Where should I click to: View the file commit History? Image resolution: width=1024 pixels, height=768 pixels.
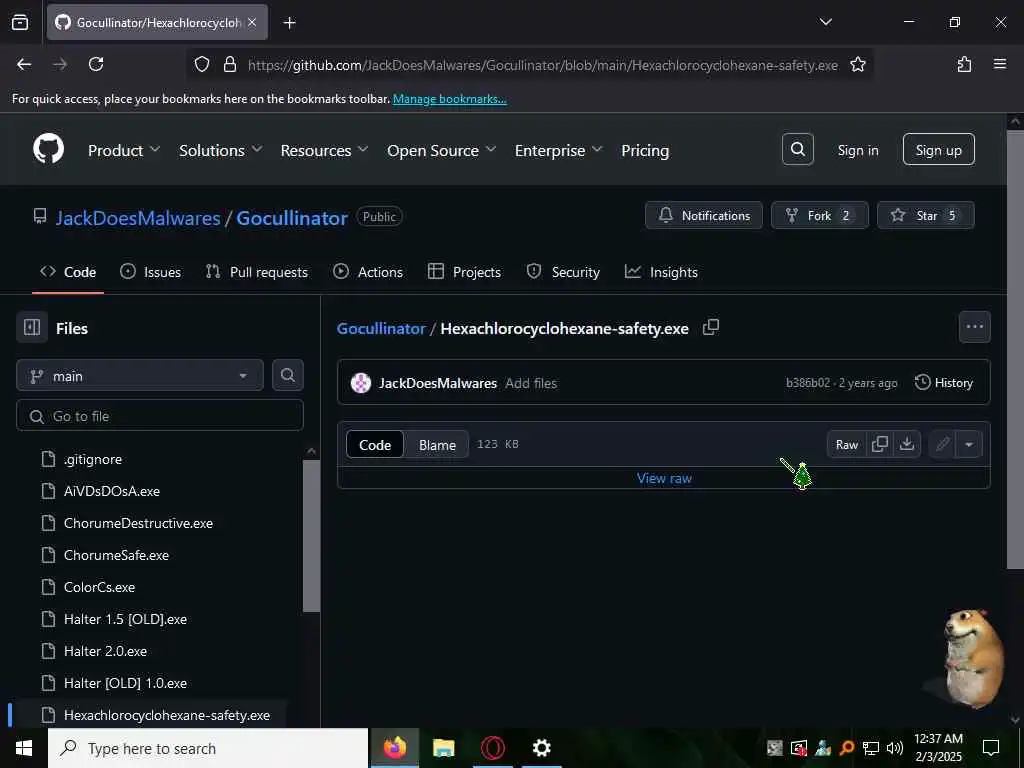pos(944,383)
